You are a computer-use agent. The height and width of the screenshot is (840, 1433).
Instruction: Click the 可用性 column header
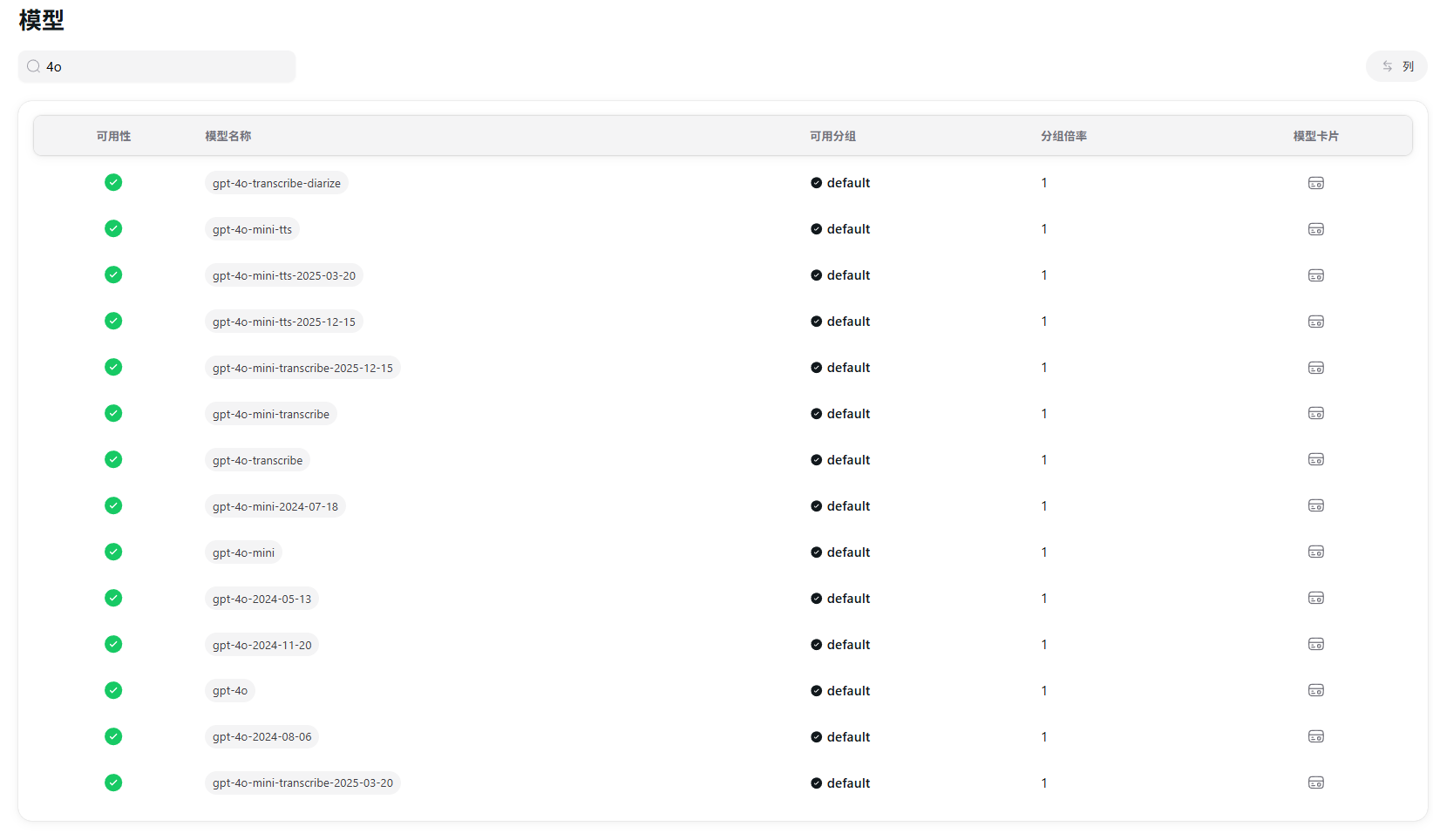coord(113,136)
